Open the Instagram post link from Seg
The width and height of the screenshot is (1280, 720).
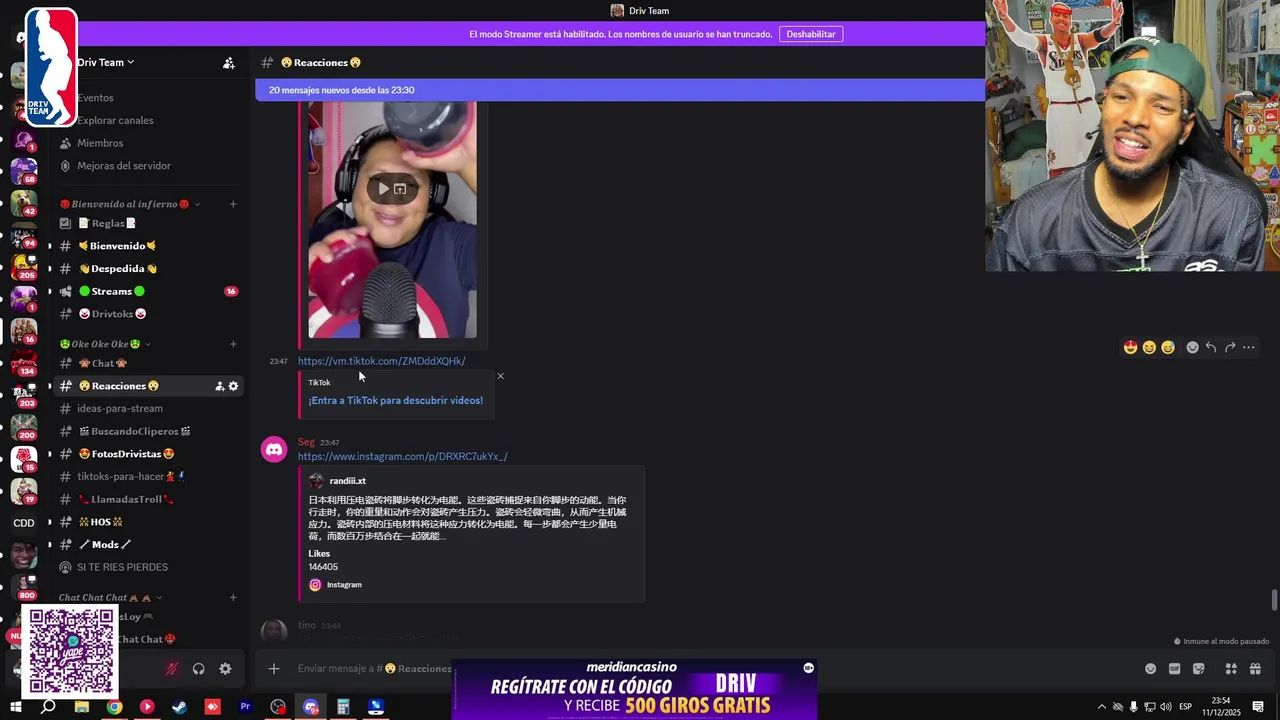(402, 456)
